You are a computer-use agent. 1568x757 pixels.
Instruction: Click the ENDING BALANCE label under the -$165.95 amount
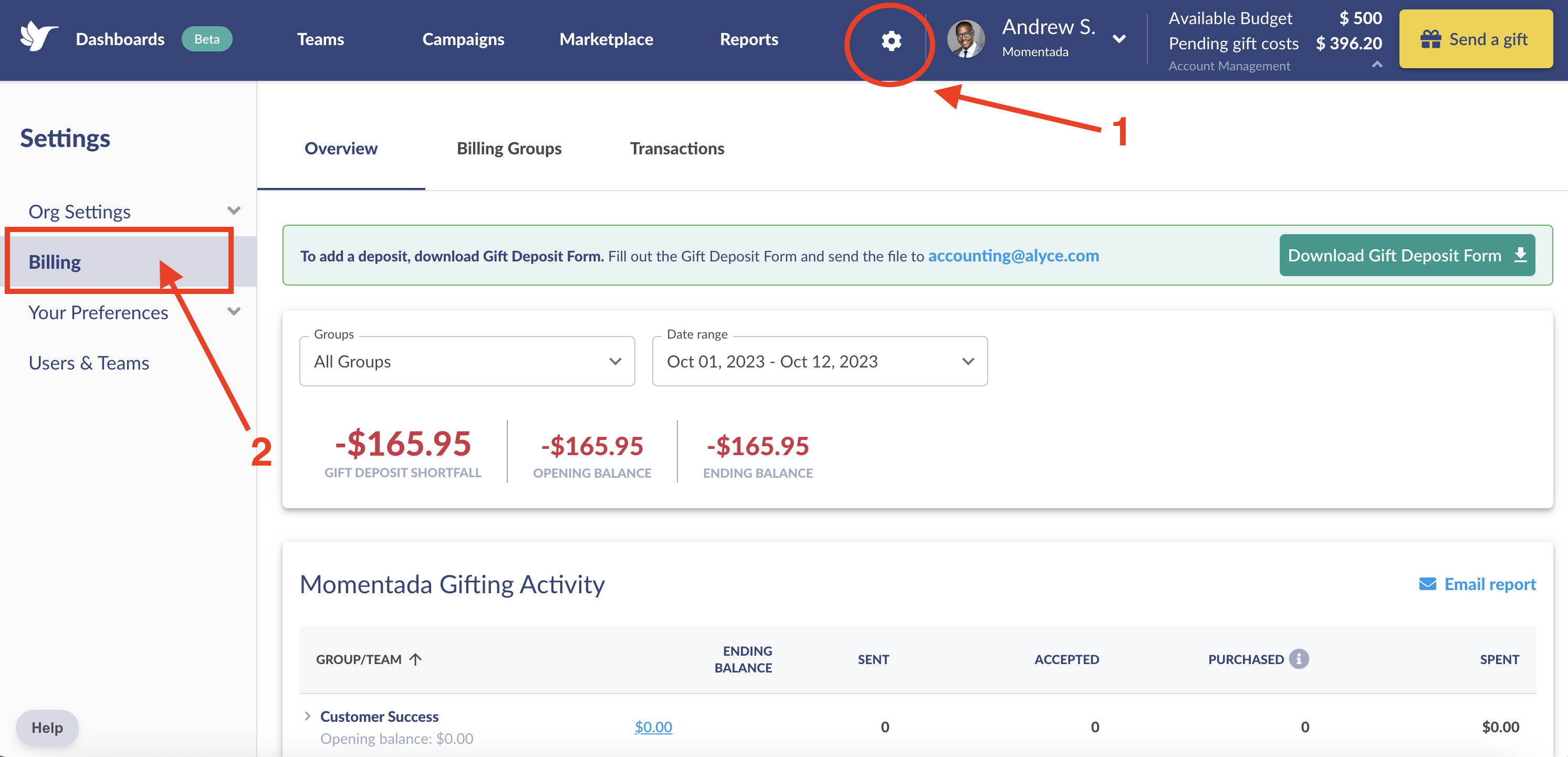(758, 473)
